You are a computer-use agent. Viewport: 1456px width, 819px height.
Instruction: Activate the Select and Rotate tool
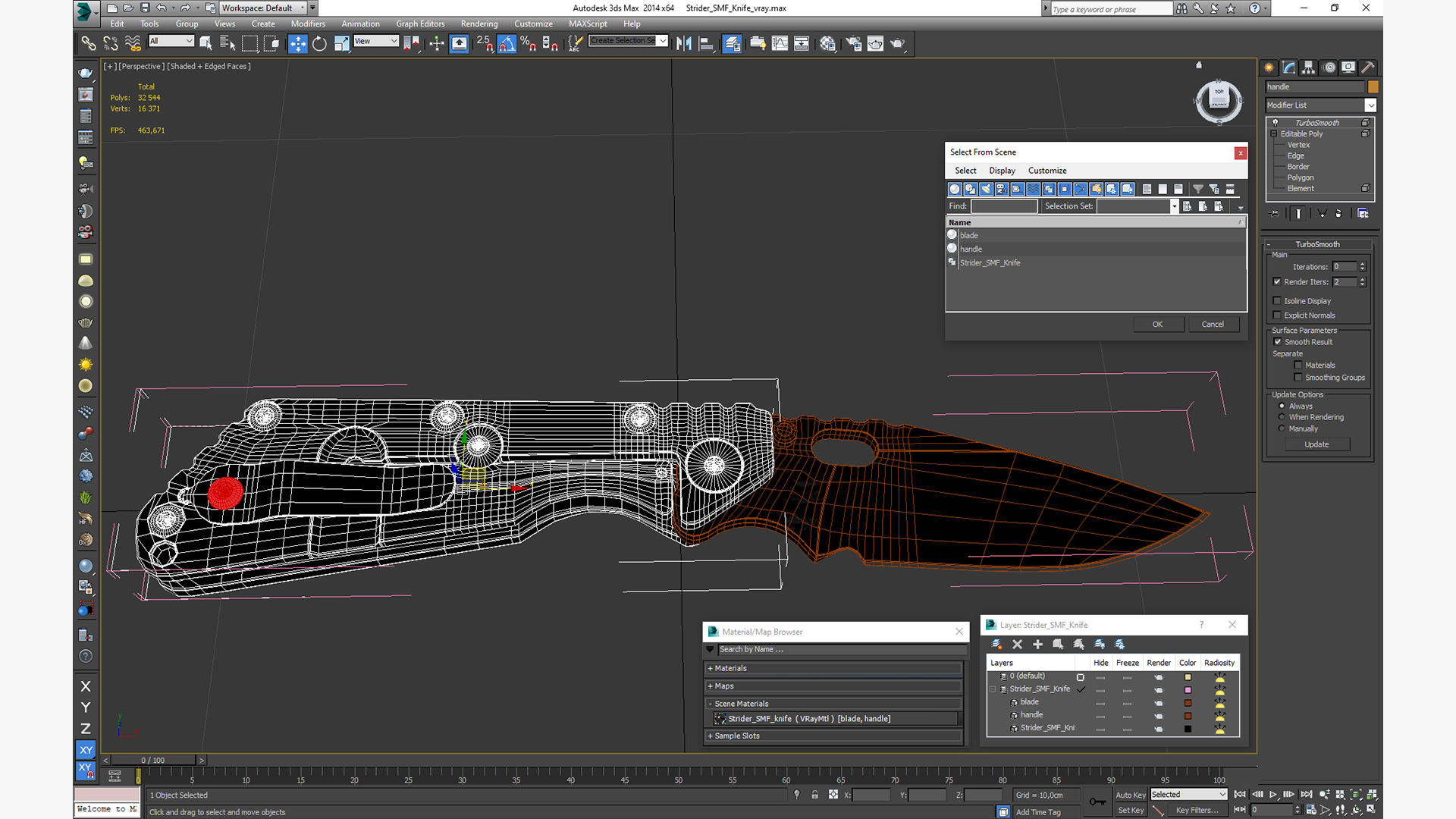click(319, 44)
